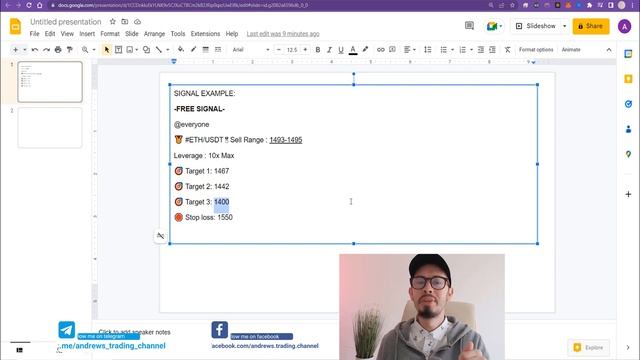Screen dimensions: 640x360
Task: Toggle bold formatting
Action: coord(318,50)
